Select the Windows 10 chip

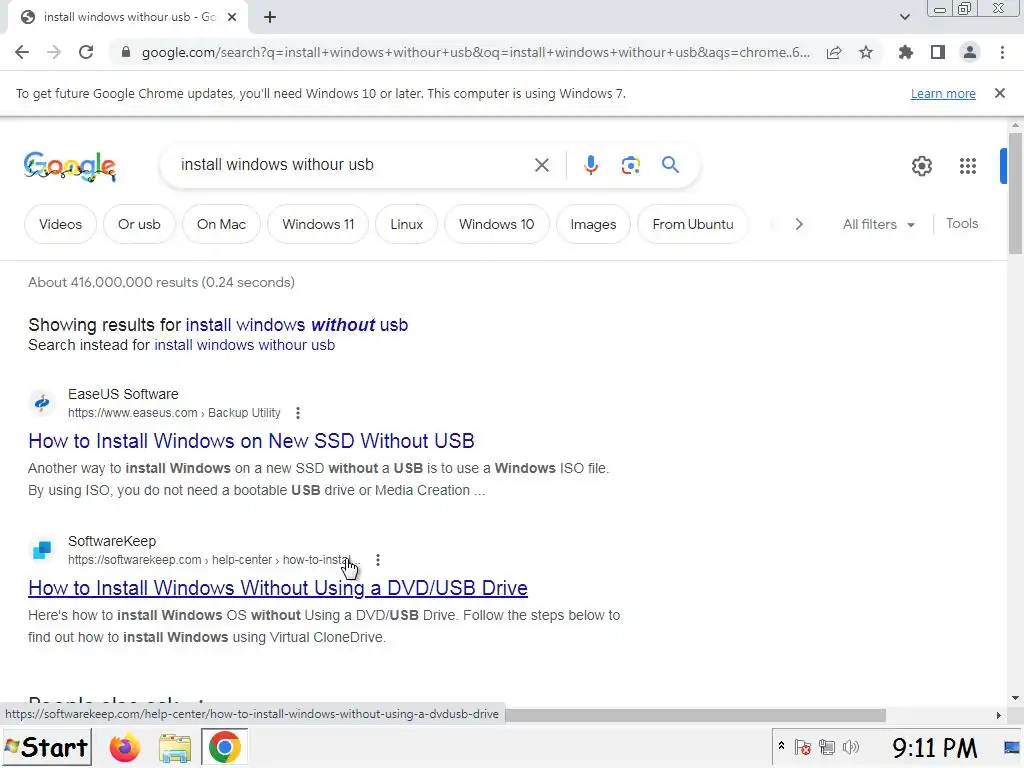coord(496,225)
